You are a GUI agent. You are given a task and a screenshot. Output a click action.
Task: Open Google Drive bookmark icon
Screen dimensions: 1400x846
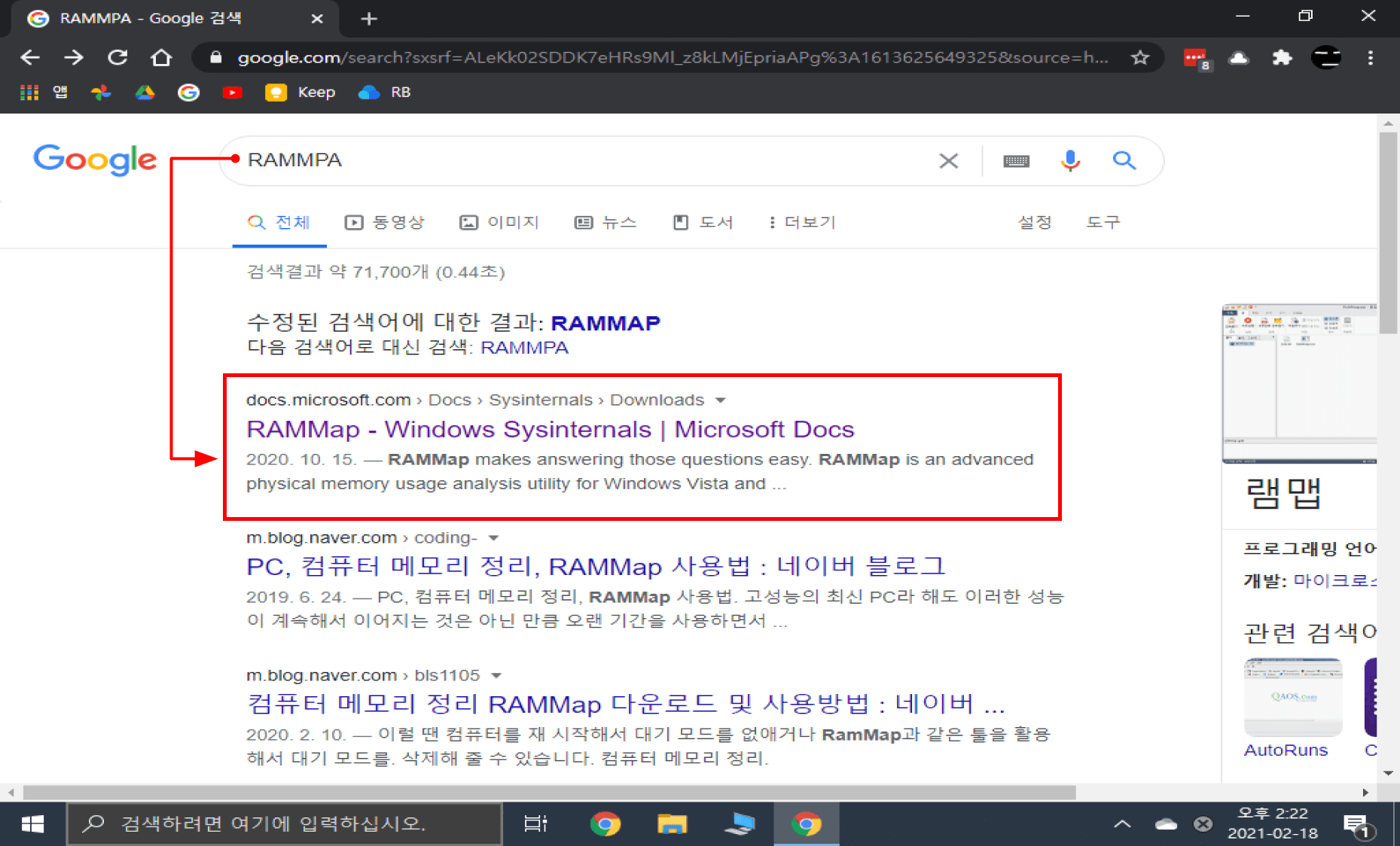145,92
